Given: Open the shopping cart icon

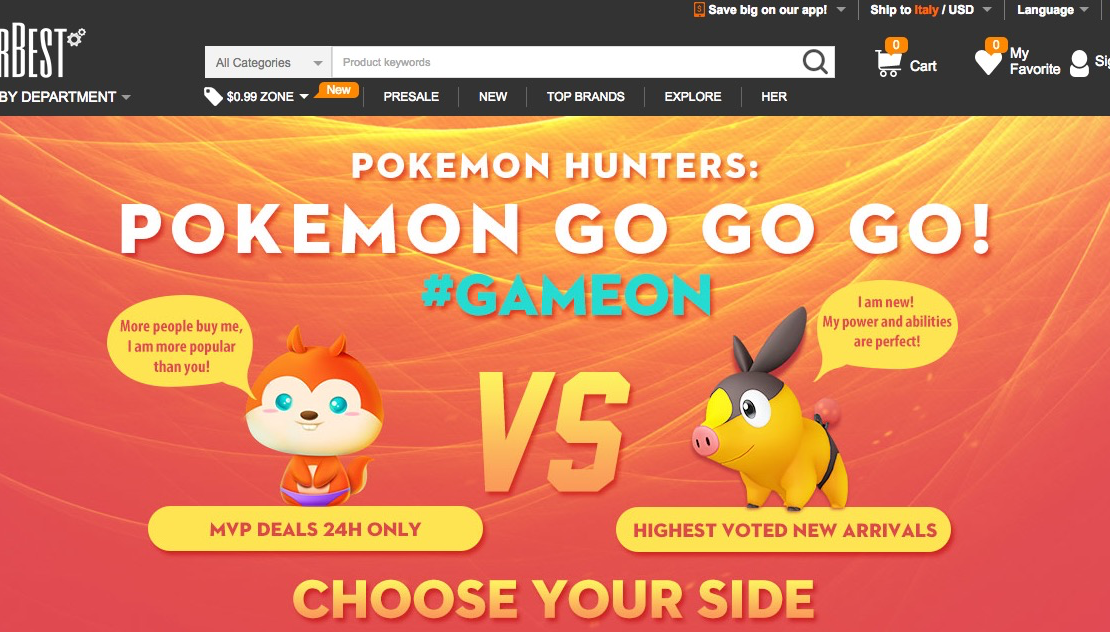Looking at the screenshot, I should pyautogui.click(x=888, y=64).
